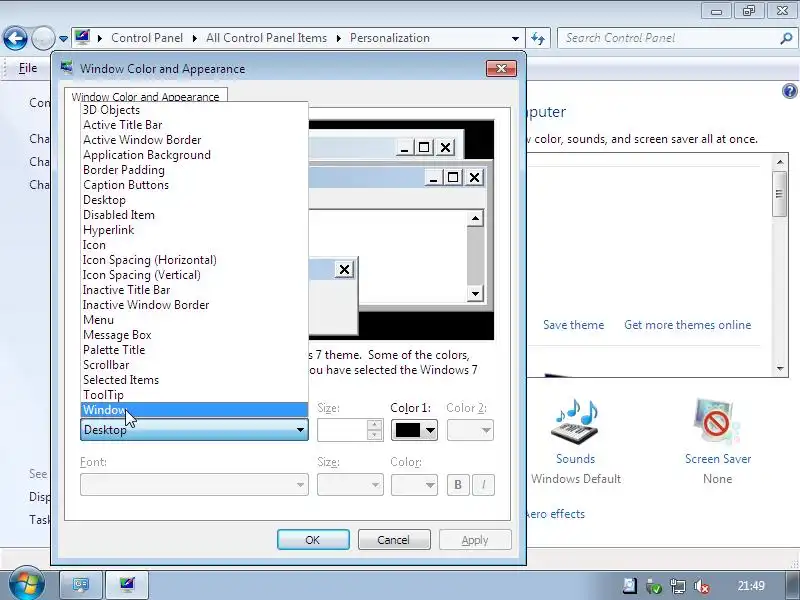Click Cancel in the appearance dialog
The height and width of the screenshot is (600, 800).
[x=394, y=540]
